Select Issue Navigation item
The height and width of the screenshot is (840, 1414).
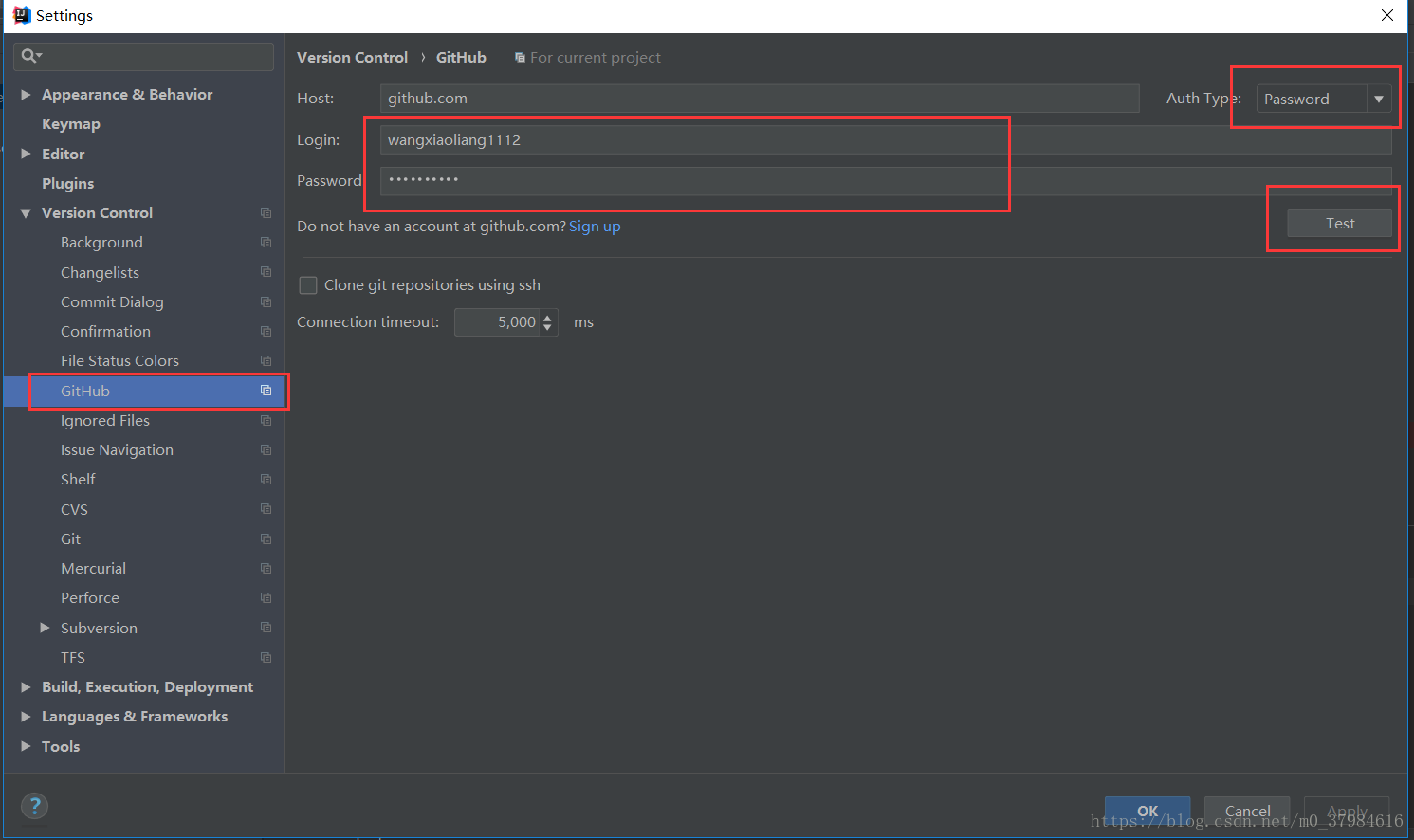pos(117,450)
